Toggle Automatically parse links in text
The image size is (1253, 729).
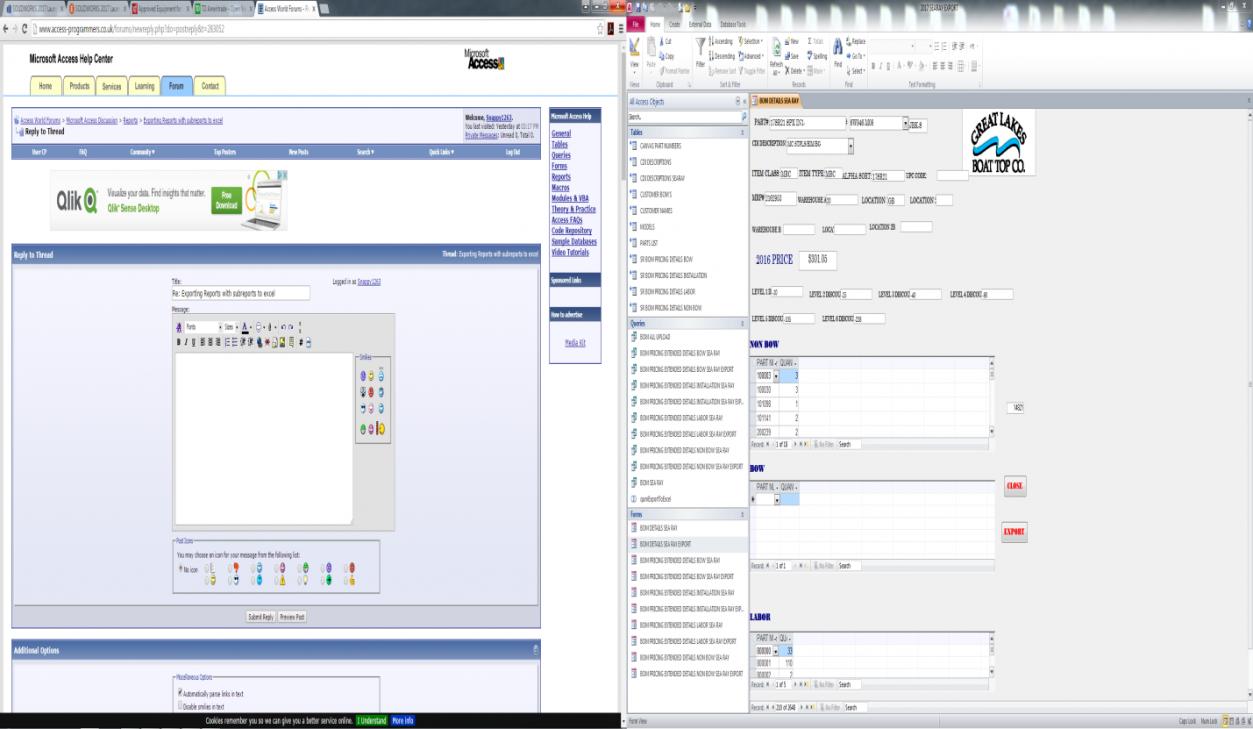[x=179, y=693]
